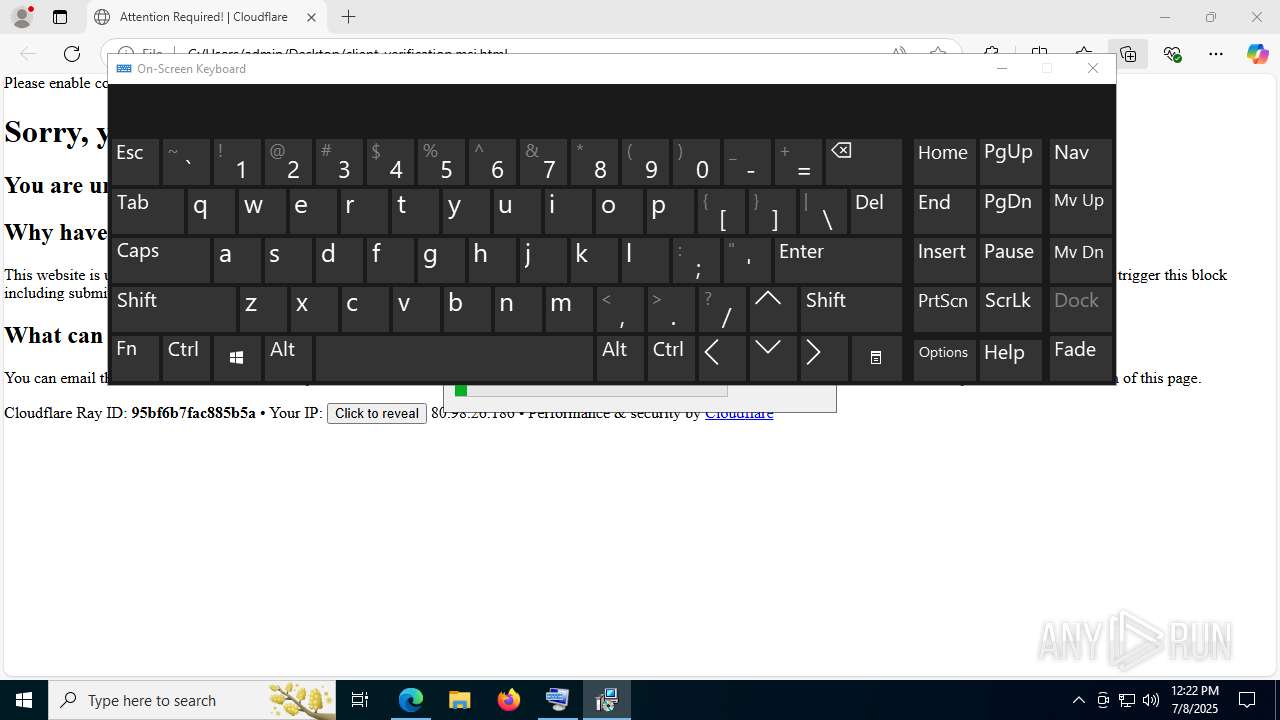Toggle the right Alt key on the keyboard
Screen dimensions: 1280x720
[x=620, y=358]
